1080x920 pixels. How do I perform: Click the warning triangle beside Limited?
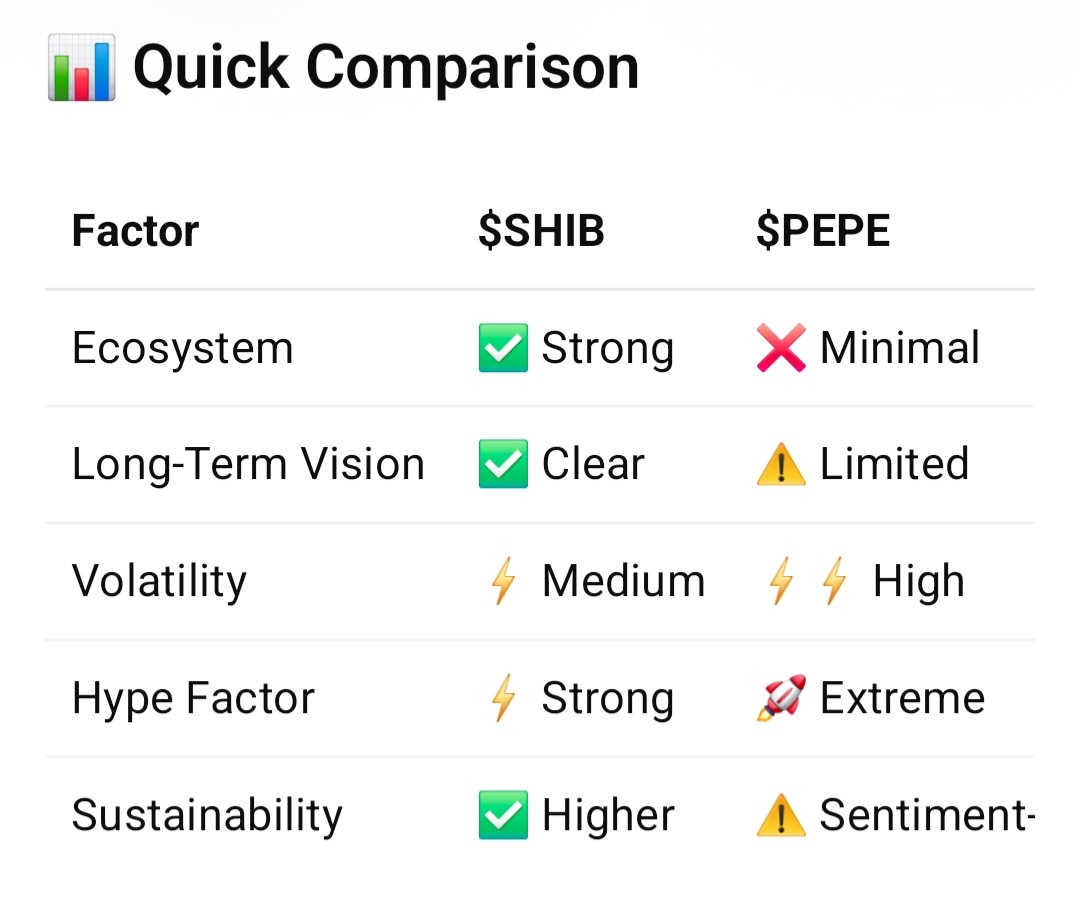click(x=781, y=465)
